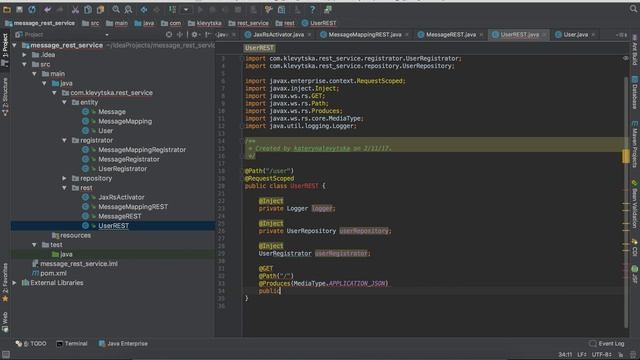Click the Help question mark icon
The width and height of the screenshot is (640, 360).
coord(312,9)
